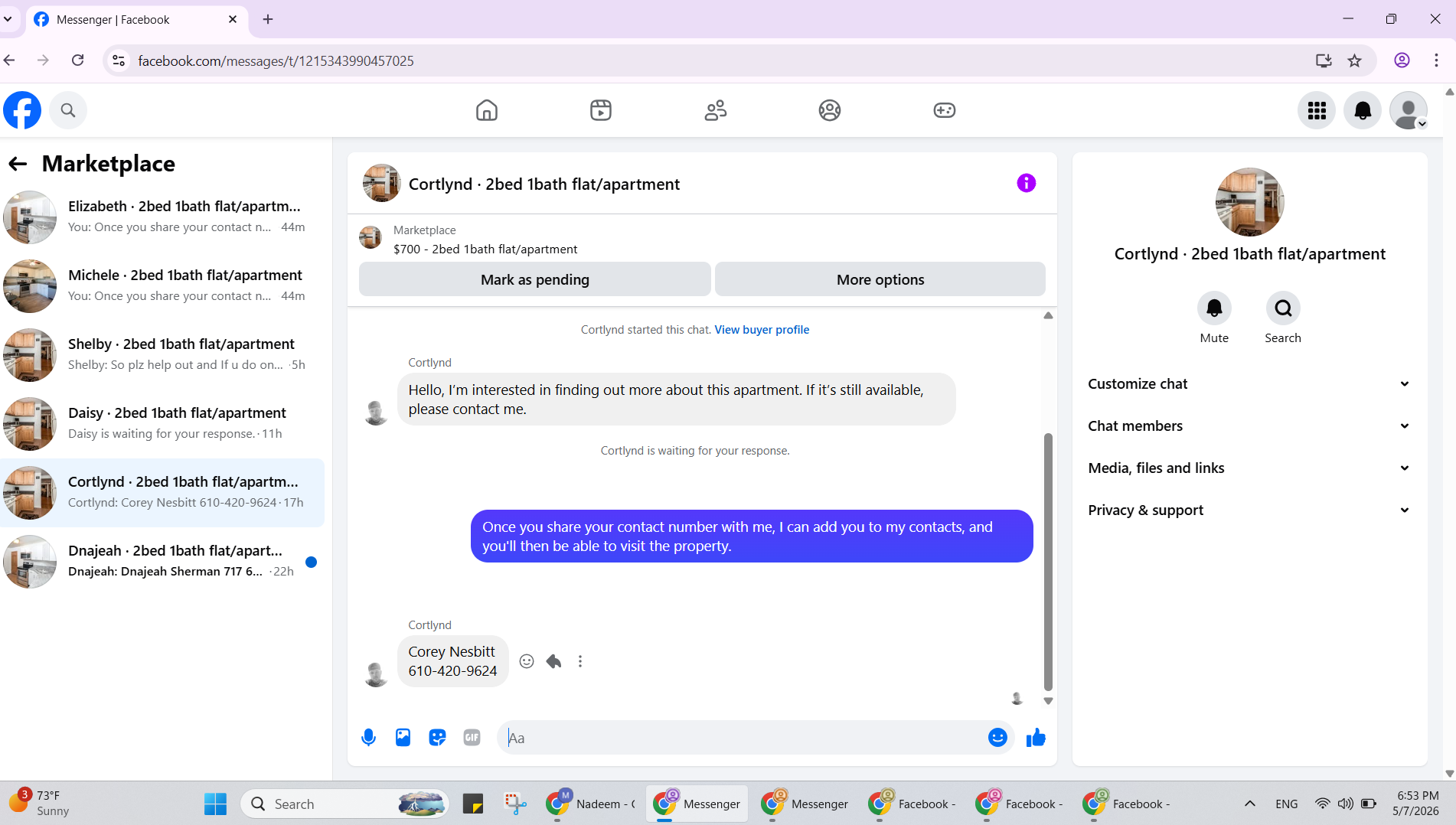The height and width of the screenshot is (825, 1456).
Task: Attach a file with the image icon
Action: coord(403,738)
